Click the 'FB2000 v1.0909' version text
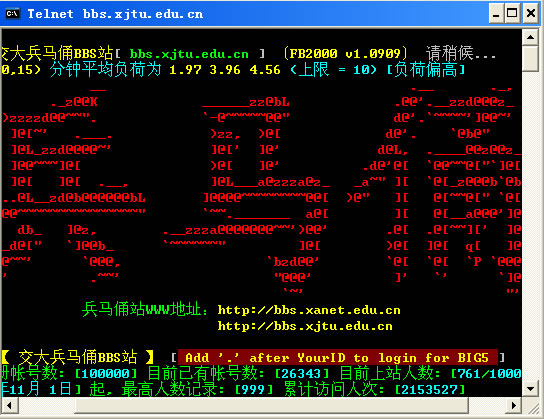 345,54
